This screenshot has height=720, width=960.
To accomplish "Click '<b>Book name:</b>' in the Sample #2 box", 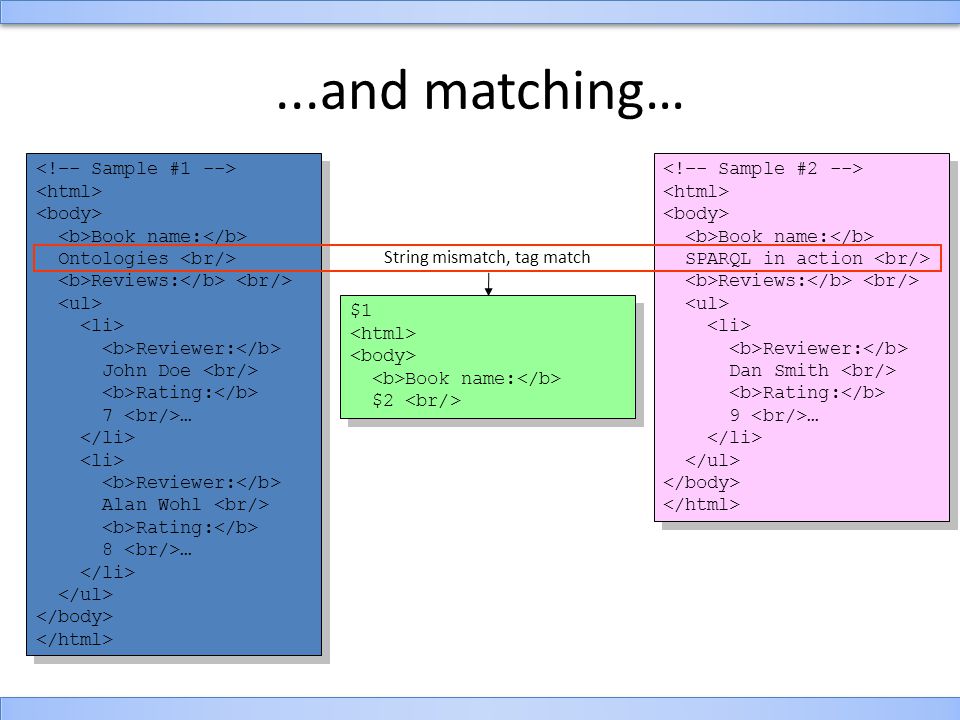I will (779, 236).
